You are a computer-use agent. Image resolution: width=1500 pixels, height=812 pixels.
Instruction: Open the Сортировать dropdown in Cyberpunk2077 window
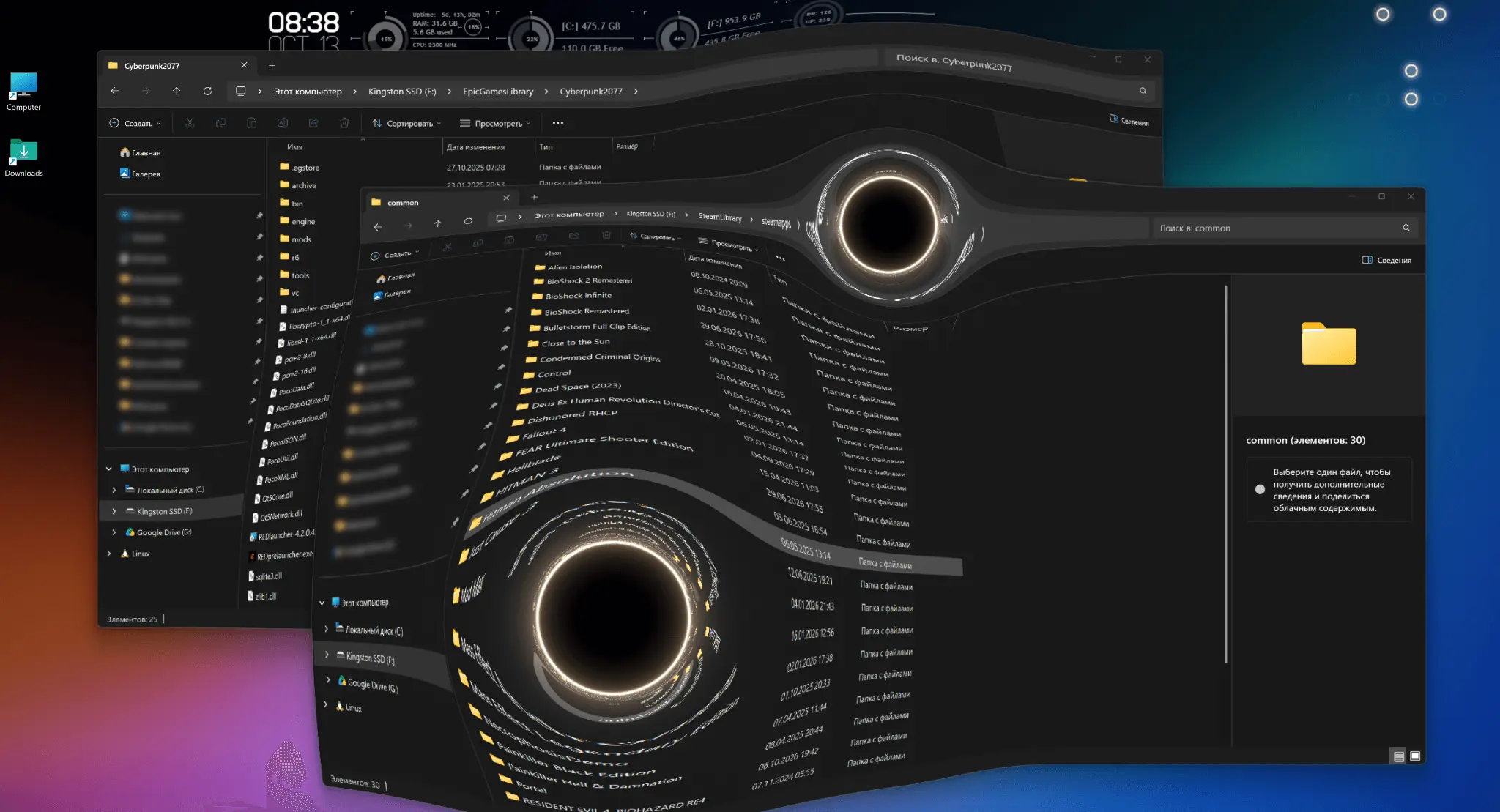click(406, 123)
